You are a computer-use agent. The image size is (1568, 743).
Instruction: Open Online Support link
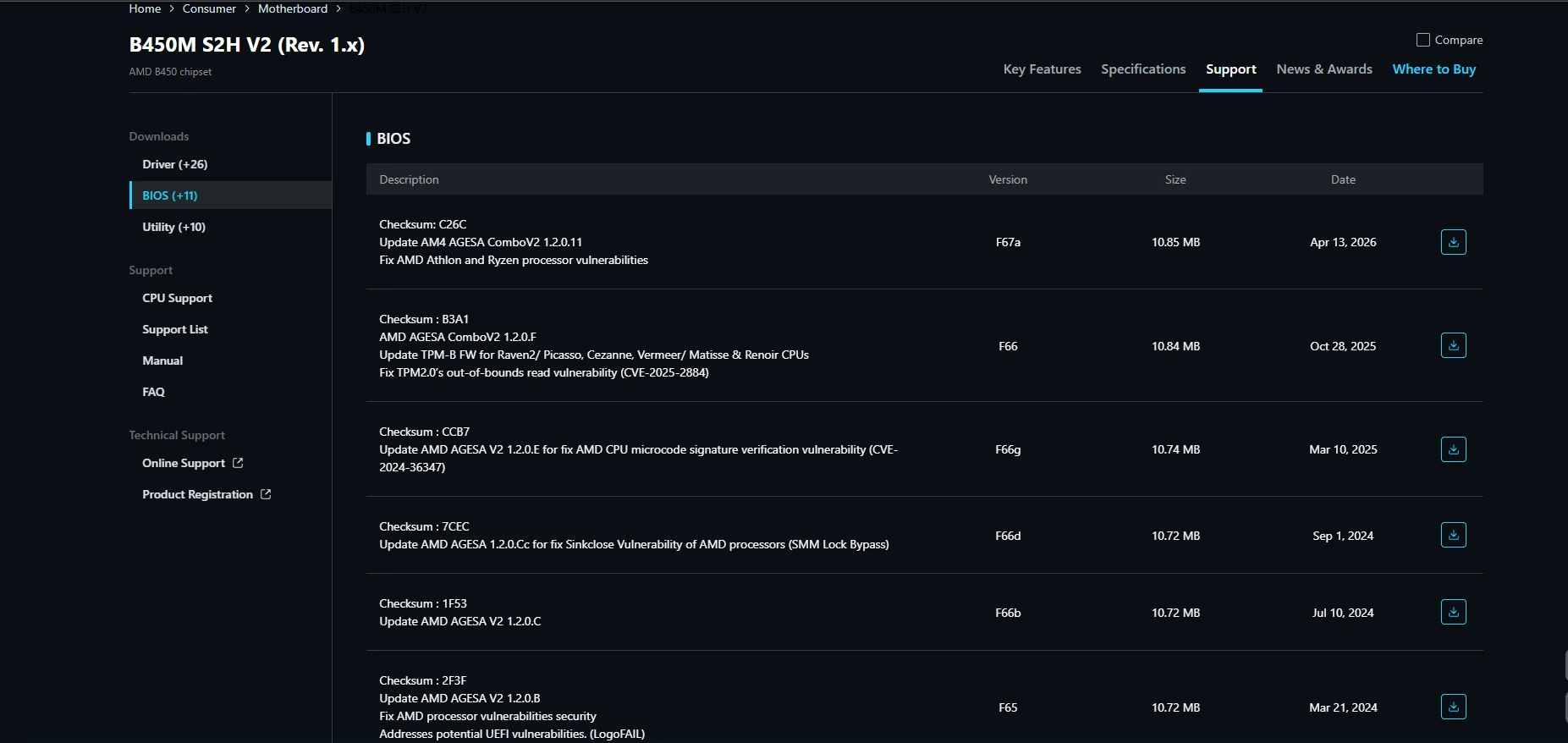pos(184,463)
